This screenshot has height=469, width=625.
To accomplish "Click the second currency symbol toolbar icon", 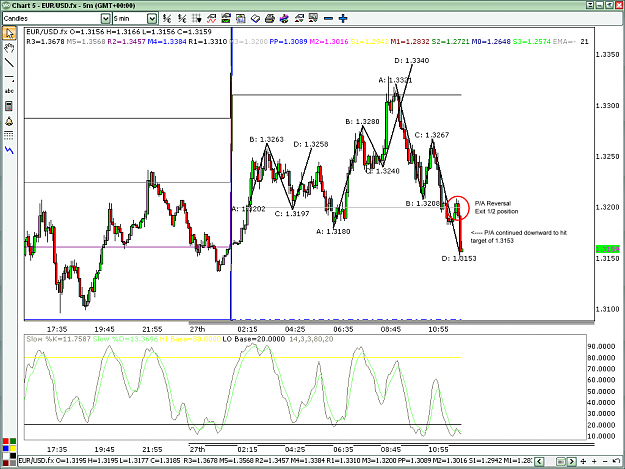I will point(182,18).
